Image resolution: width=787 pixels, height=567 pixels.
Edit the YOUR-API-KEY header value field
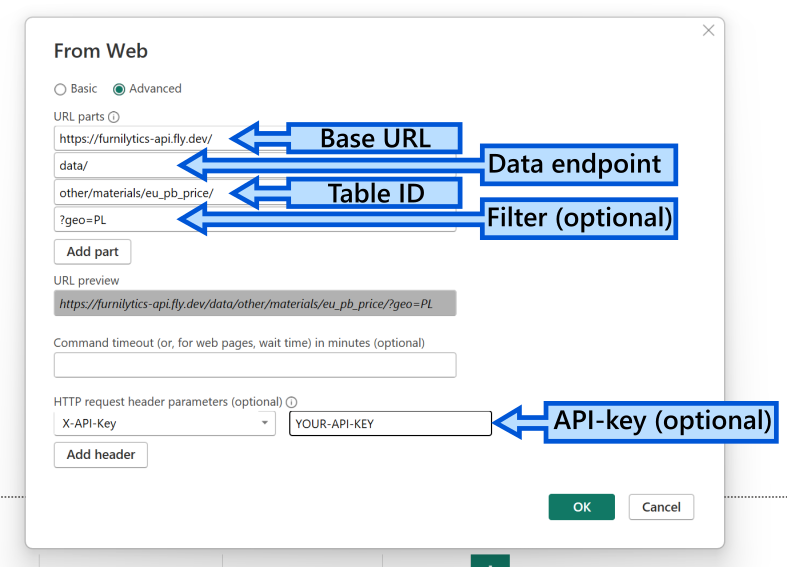(x=390, y=423)
